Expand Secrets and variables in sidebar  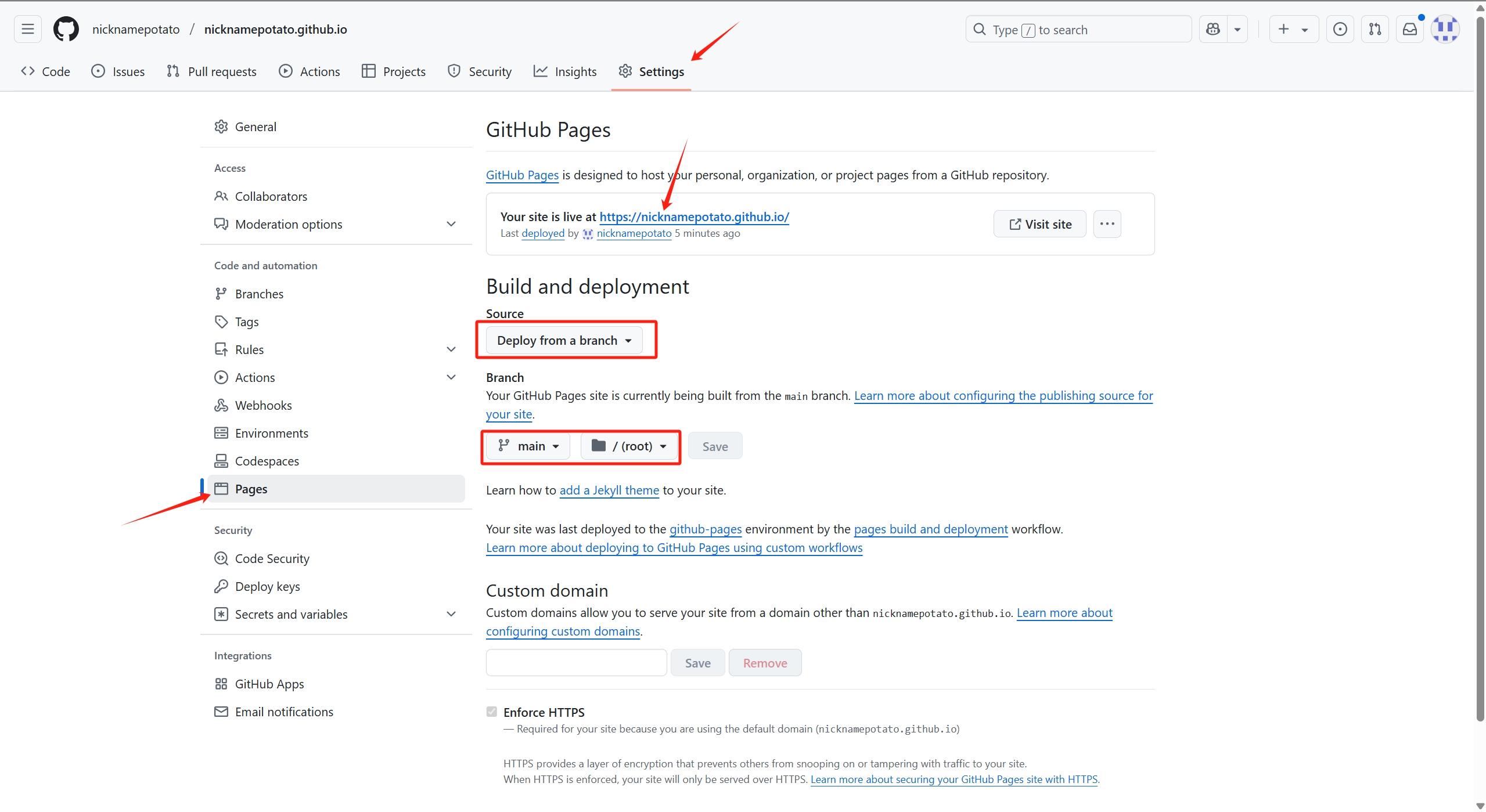pos(451,614)
